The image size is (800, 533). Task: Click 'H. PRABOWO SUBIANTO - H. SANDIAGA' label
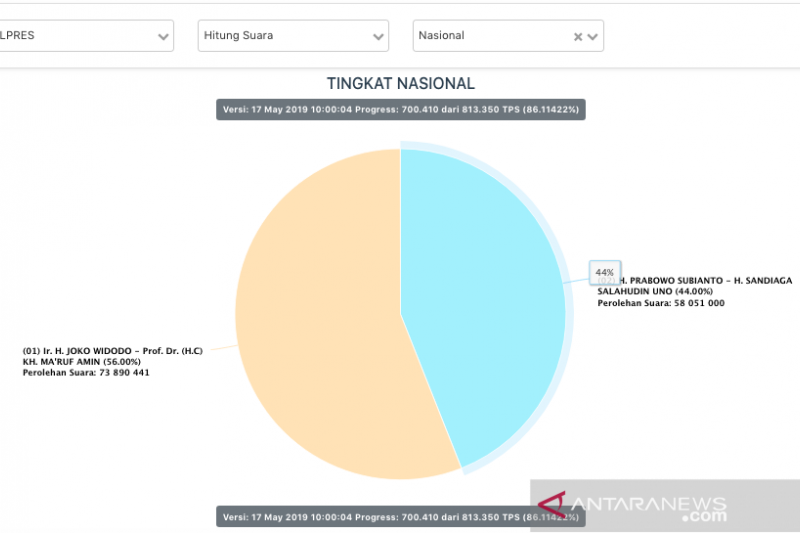[706, 281]
